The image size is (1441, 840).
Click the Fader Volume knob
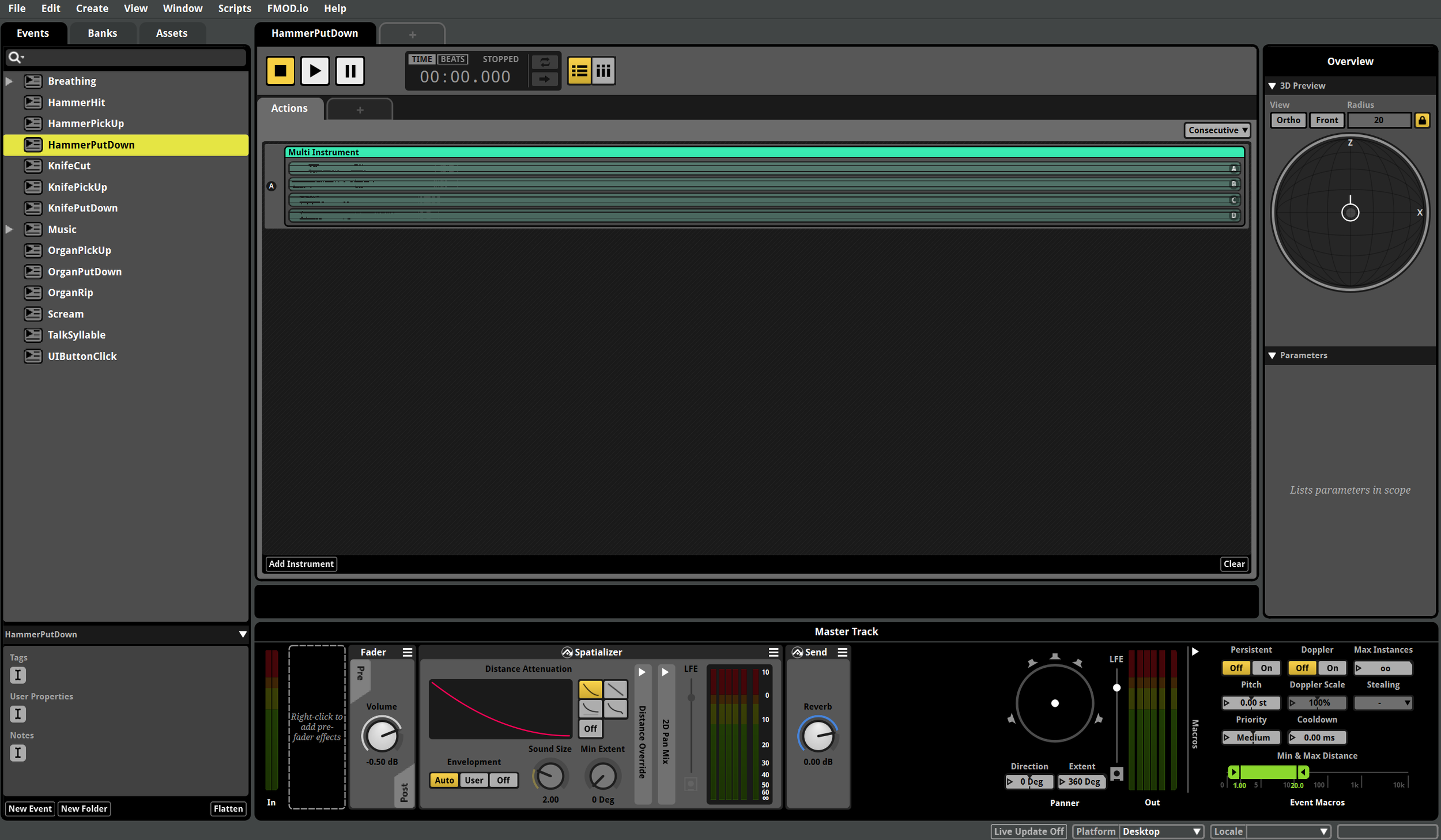click(381, 736)
